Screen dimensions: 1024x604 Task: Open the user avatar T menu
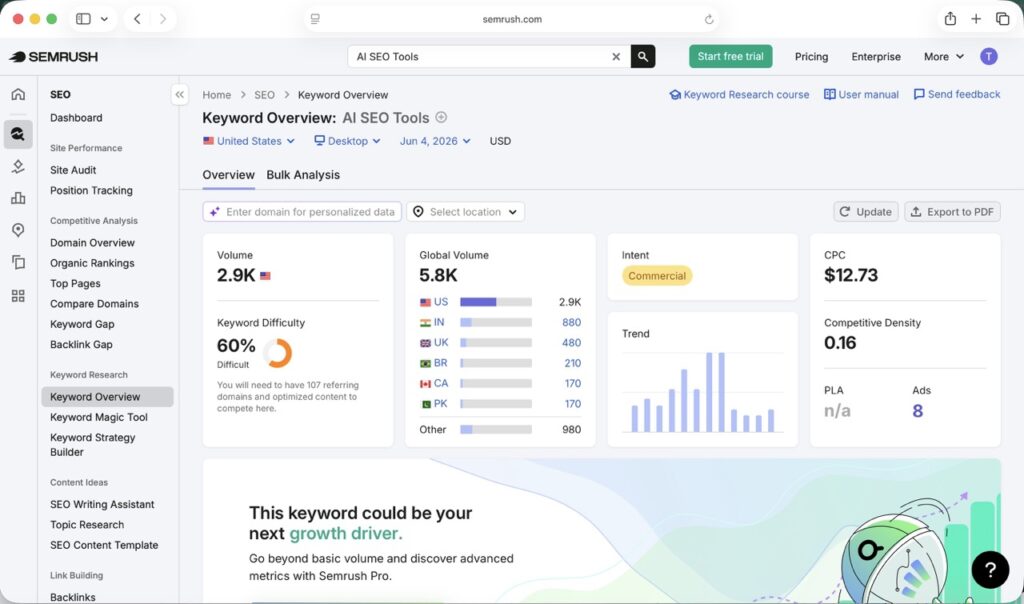989,57
